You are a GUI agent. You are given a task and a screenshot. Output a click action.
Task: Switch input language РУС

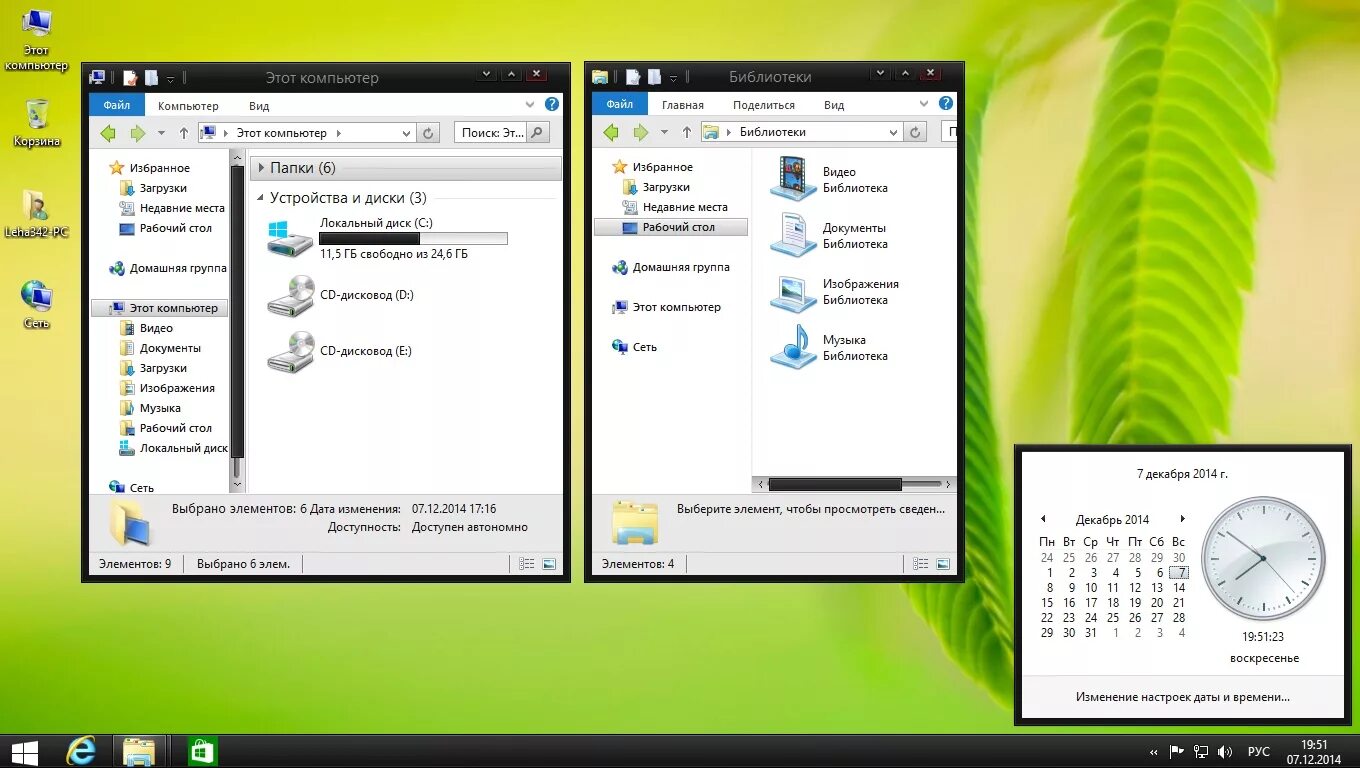click(1259, 752)
